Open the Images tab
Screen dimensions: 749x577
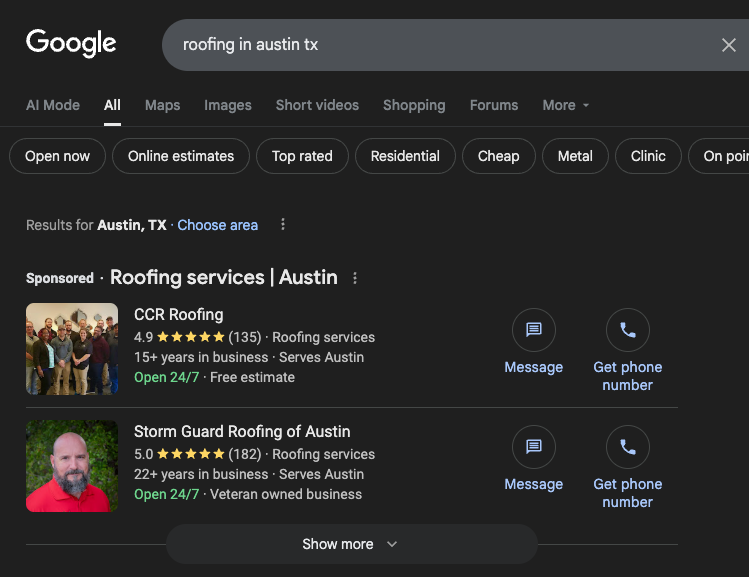pos(228,105)
